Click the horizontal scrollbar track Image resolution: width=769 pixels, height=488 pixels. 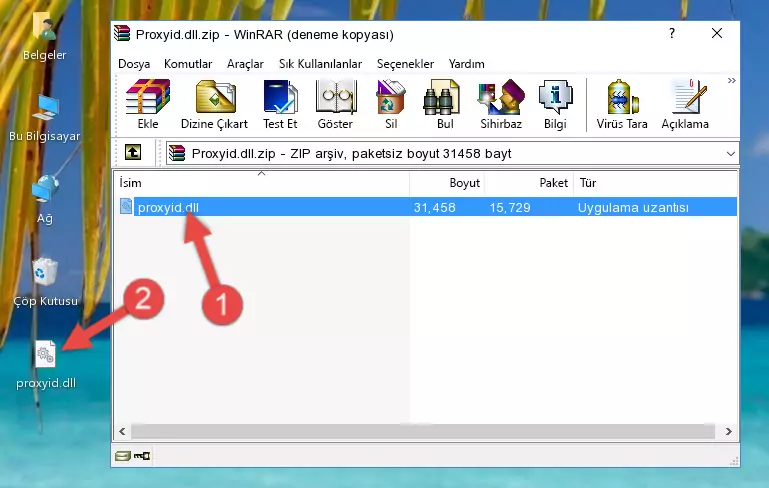423,432
